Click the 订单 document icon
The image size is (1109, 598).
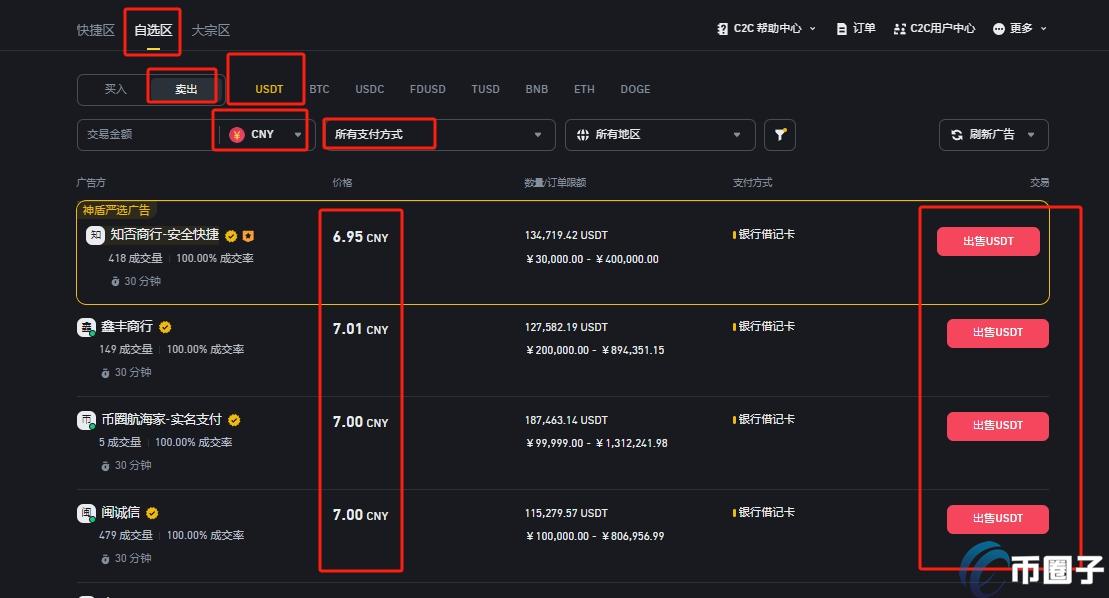842,28
